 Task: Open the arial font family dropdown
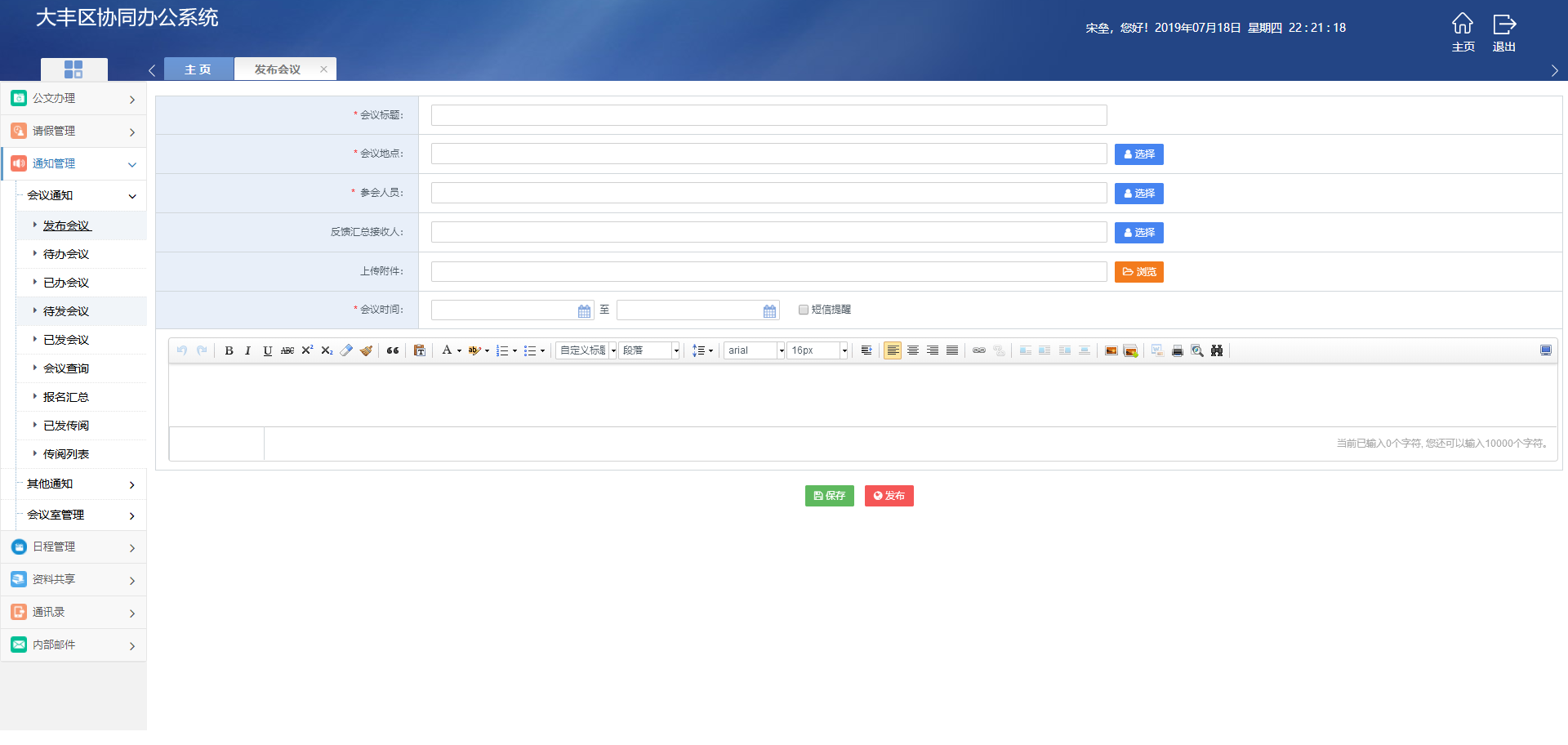tap(754, 350)
